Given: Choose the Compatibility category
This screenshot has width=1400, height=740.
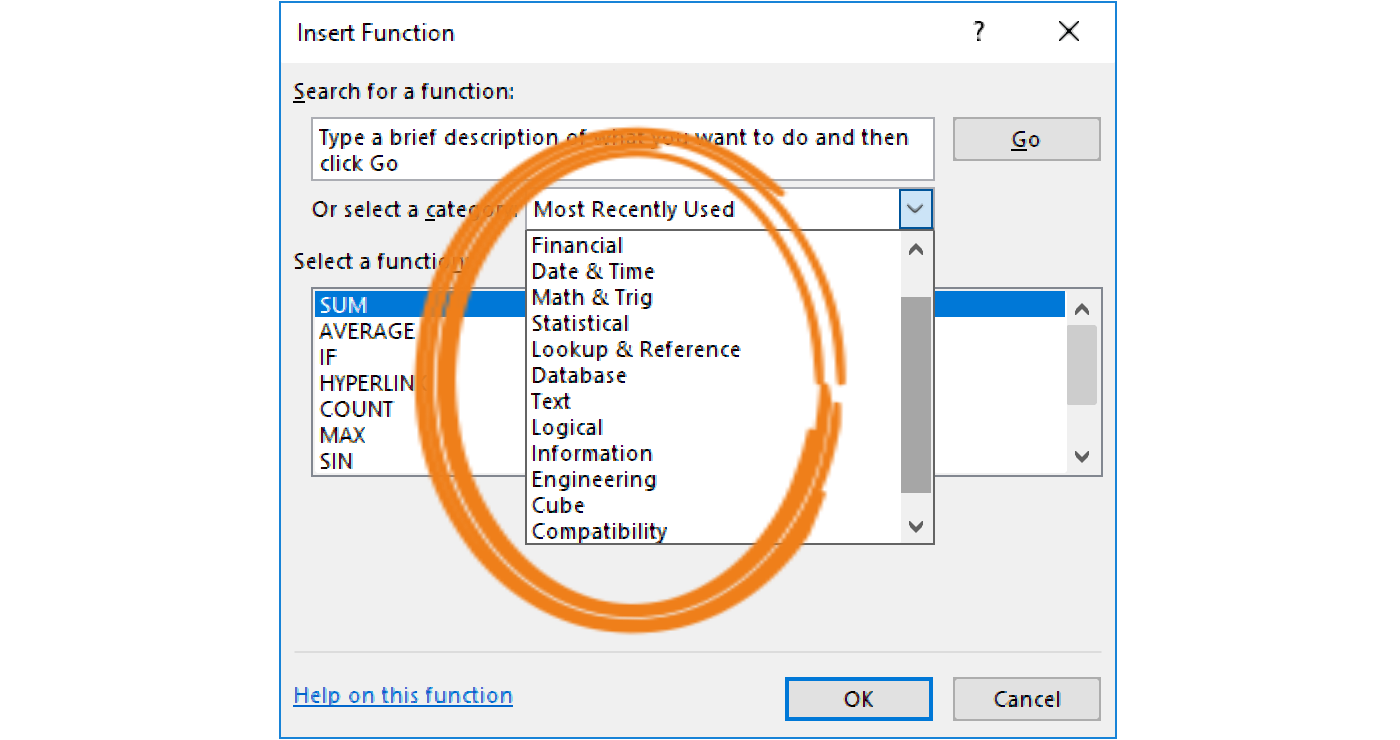Looking at the screenshot, I should click(x=599, y=531).
